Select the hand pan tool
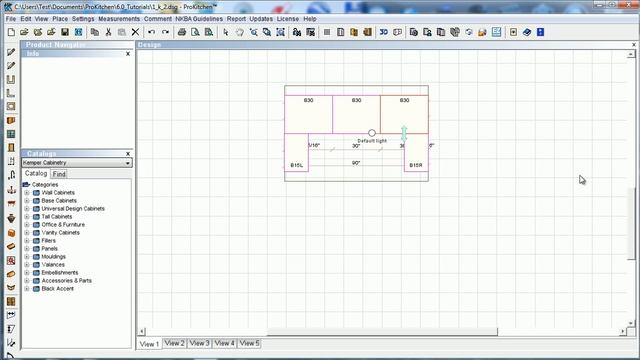 click(240, 32)
